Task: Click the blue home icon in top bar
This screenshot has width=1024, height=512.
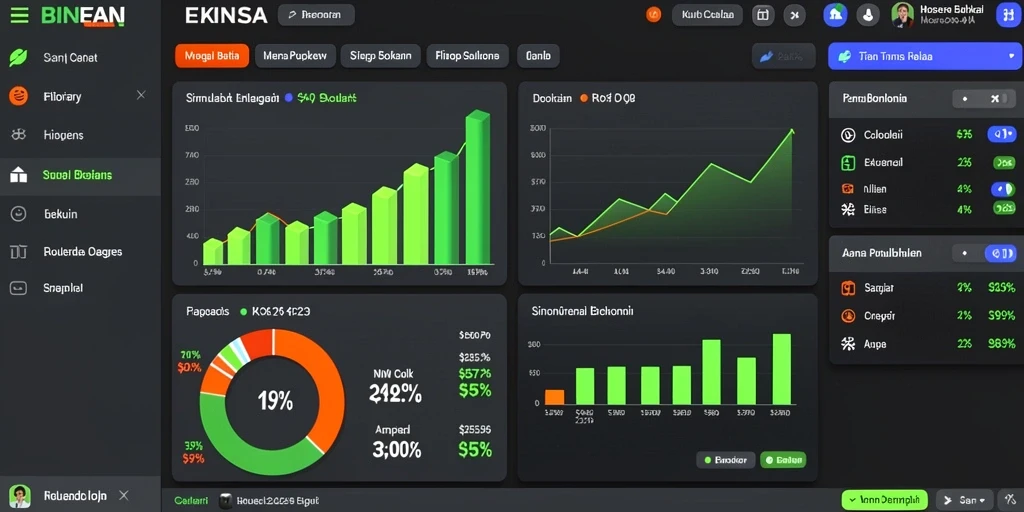Action: [835, 15]
